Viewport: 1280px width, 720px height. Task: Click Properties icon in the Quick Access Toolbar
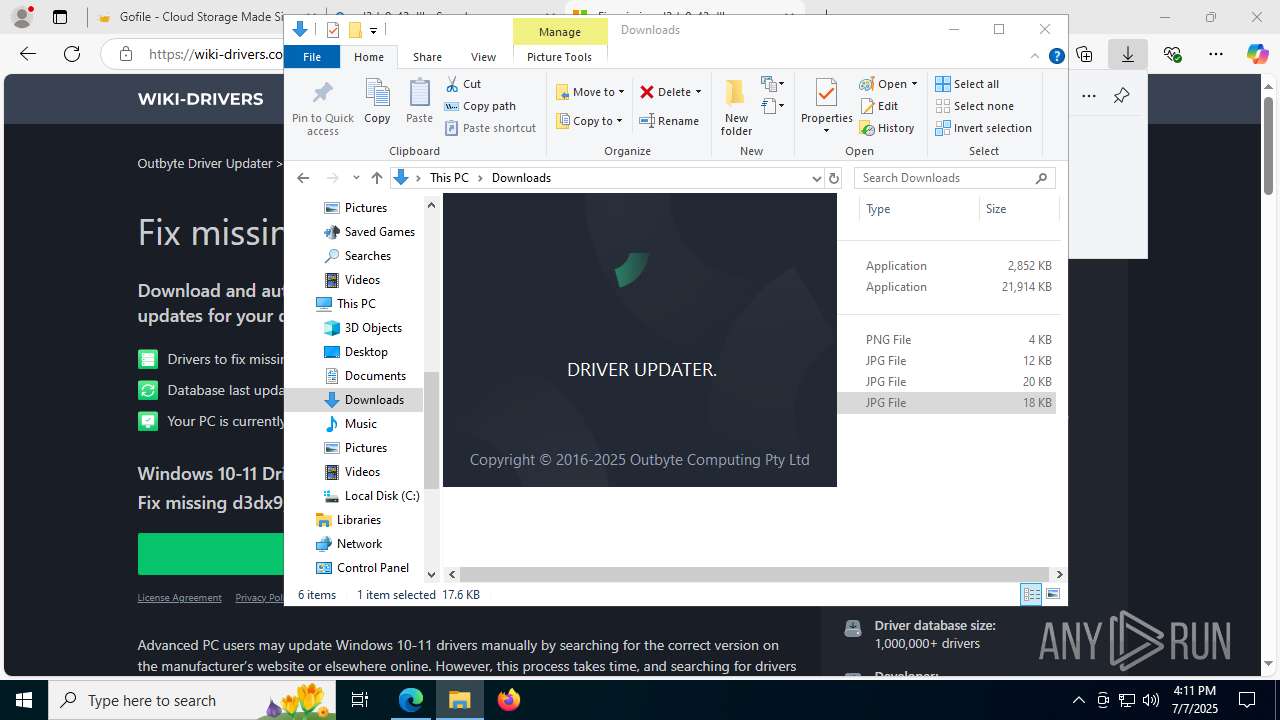tap(333, 30)
